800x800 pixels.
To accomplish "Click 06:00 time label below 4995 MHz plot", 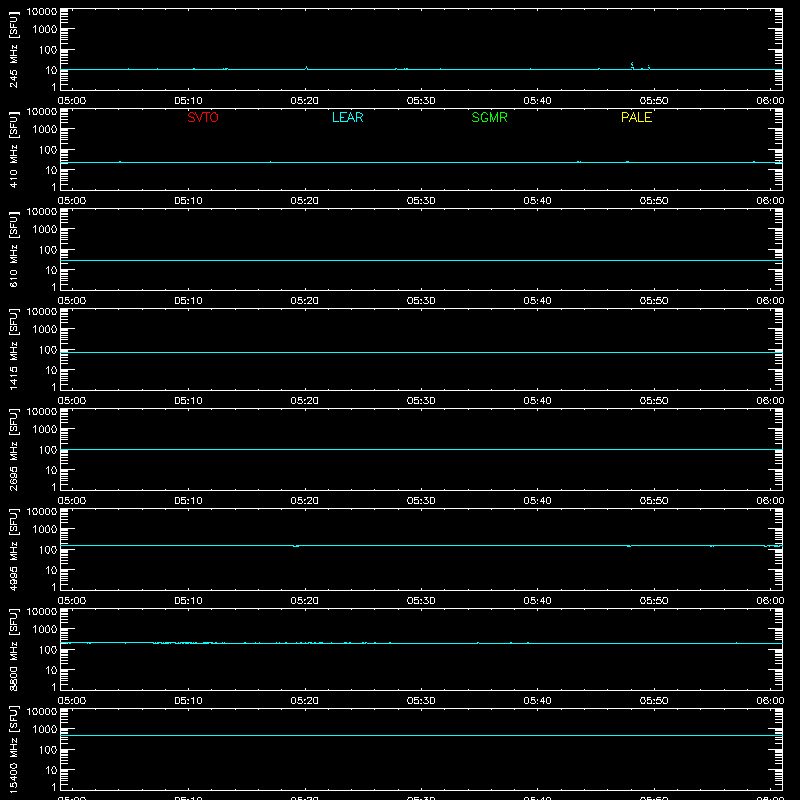I will (x=770, y=601).
